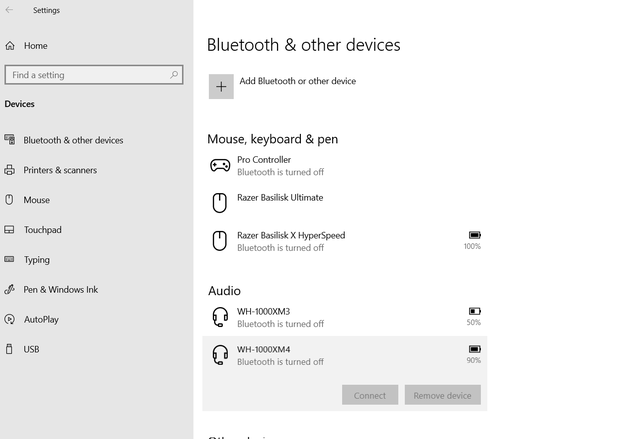Click the Razer Basilisk Ultimate mouse icon
The width and height of the screenshot is (640, 439).
tap(220, 203)
